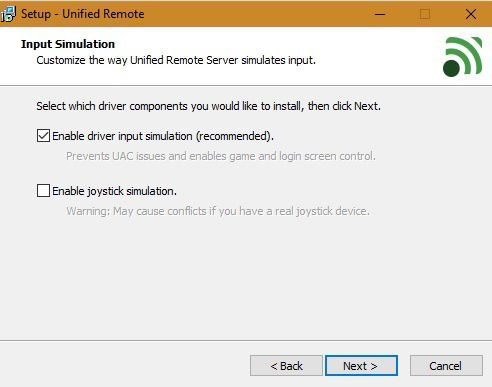Click the 'Customize the way Unified Remote Server' subtitle
This screenshot has width=492, height=387.
pyautogui.click(x=176, y=60)
